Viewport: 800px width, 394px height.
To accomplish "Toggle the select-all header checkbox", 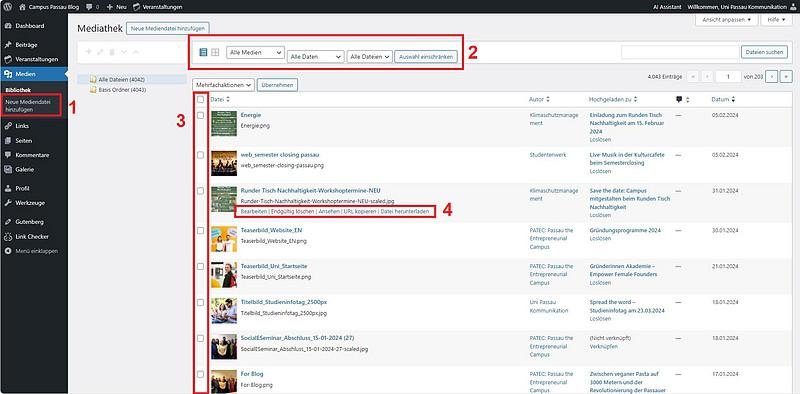I will tap(201, 100).
